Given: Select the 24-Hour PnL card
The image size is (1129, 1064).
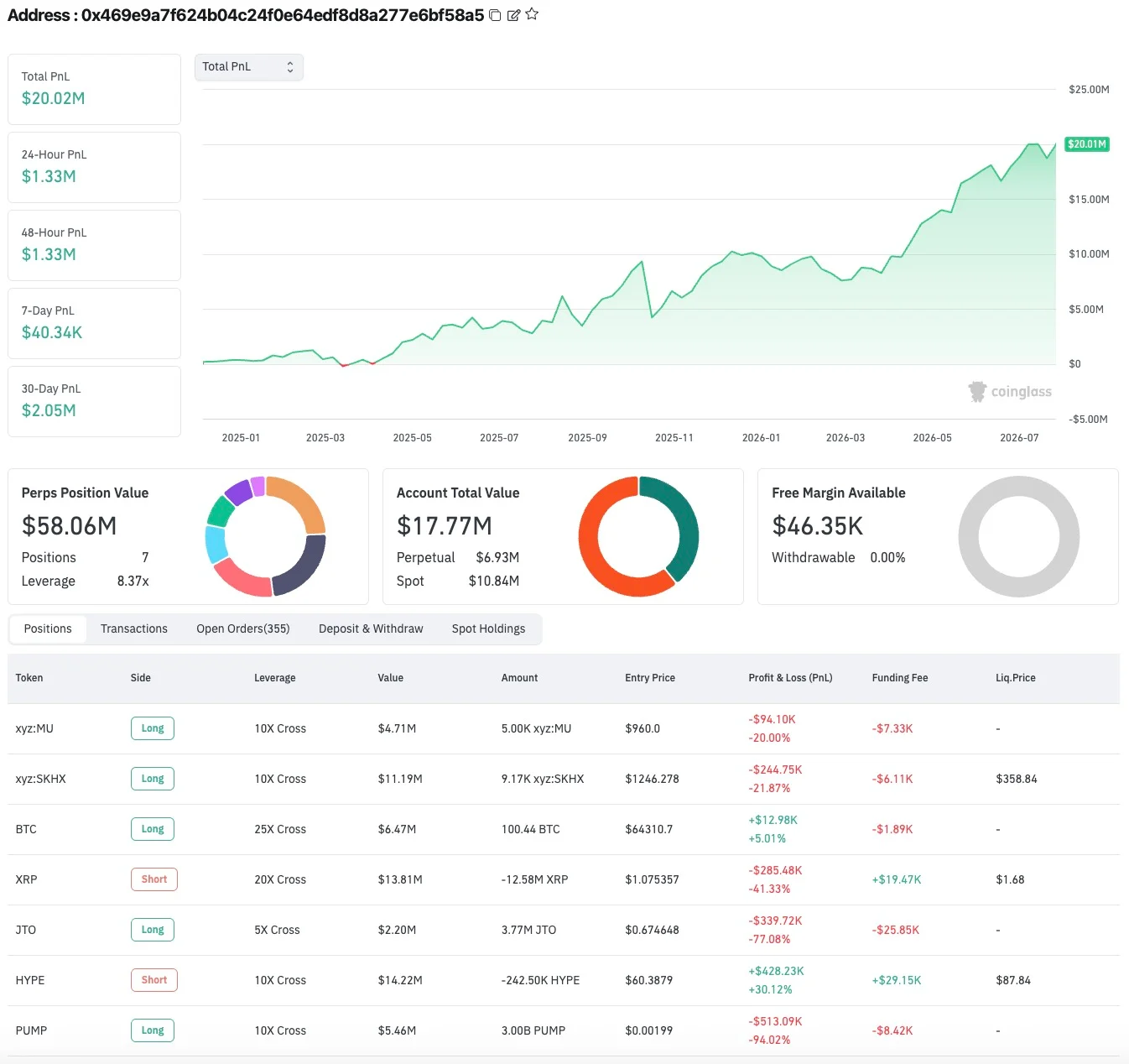Looking at the screenshot, I should coord(94,167).
